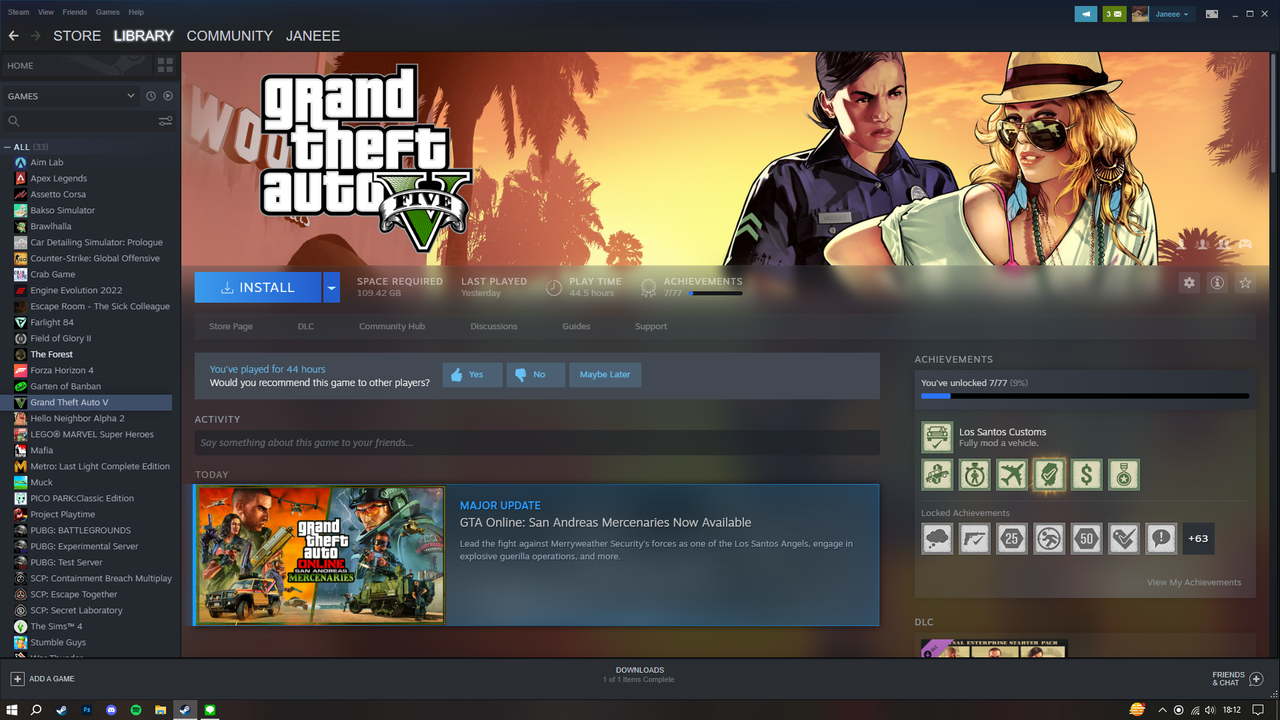Click the Add a Game plus icon
Image resolution: width=1280 pixels, height=720 pixels.
[17, 678]
